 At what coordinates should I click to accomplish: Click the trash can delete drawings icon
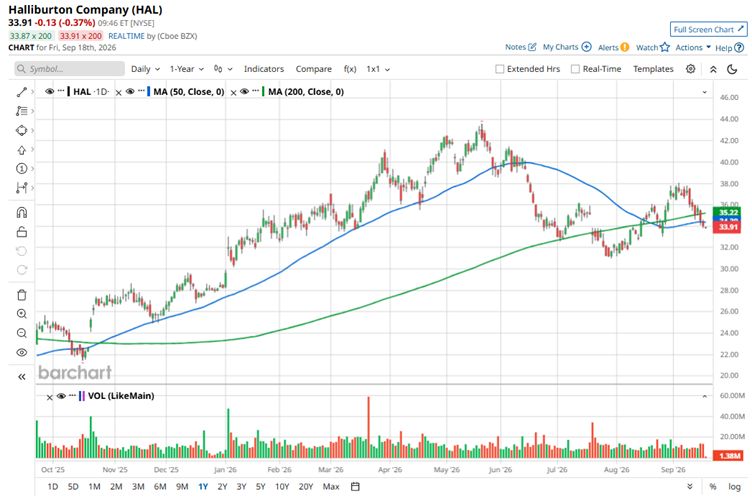point(22,295)
